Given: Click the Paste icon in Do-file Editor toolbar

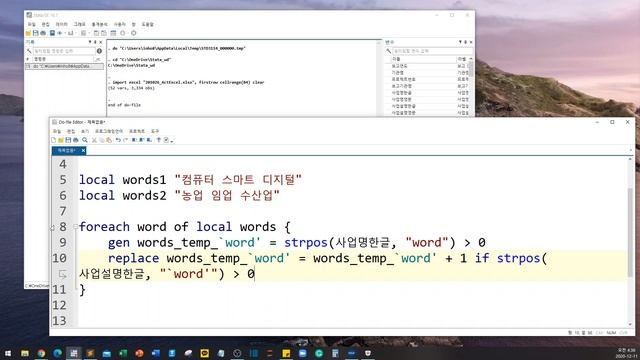Looking at the screenshot, I should (109, 140).
